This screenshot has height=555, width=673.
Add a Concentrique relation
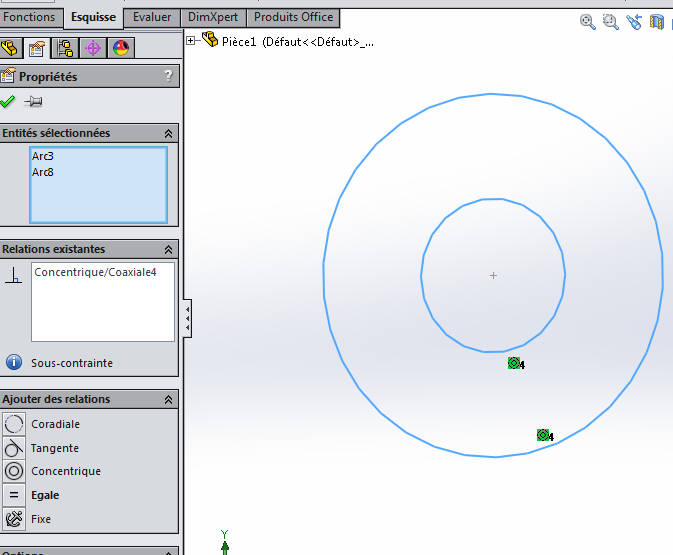(66, 471)
